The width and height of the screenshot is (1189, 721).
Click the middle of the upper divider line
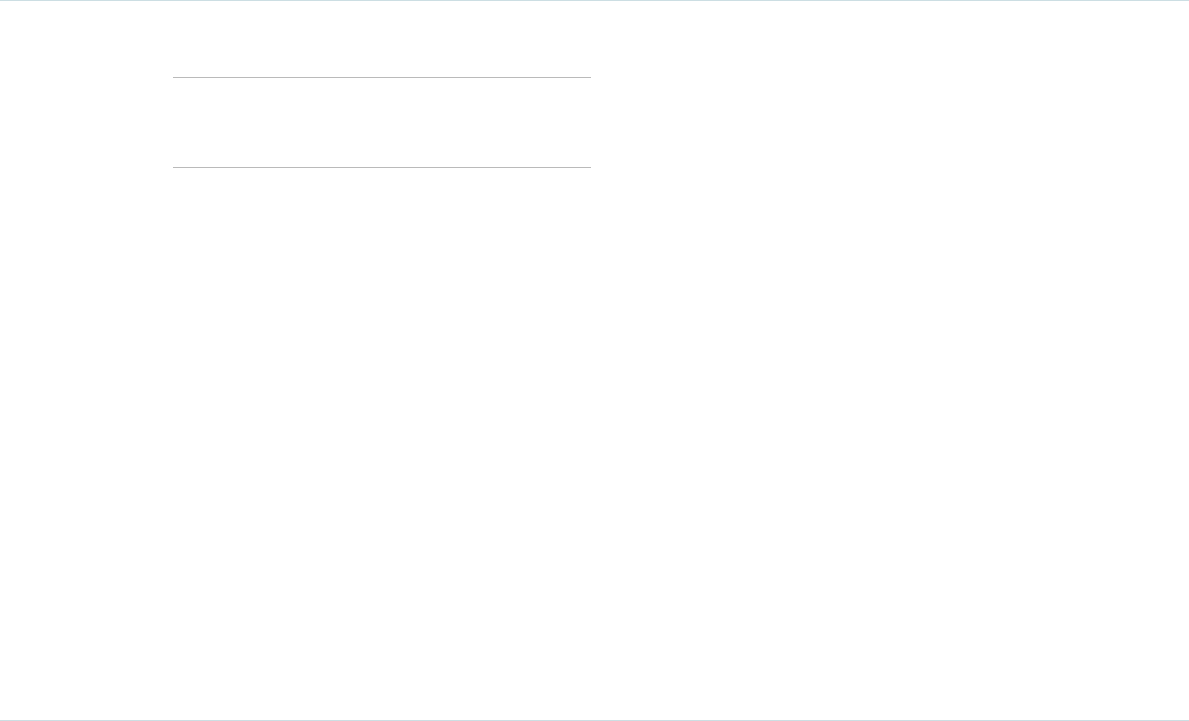point(382,77)
